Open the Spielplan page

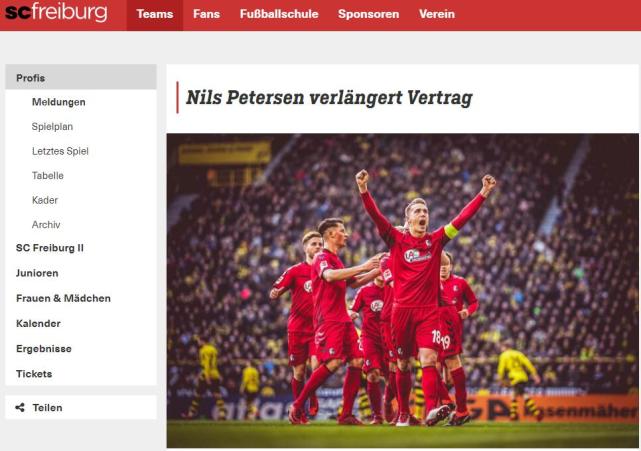click(52, 126)
